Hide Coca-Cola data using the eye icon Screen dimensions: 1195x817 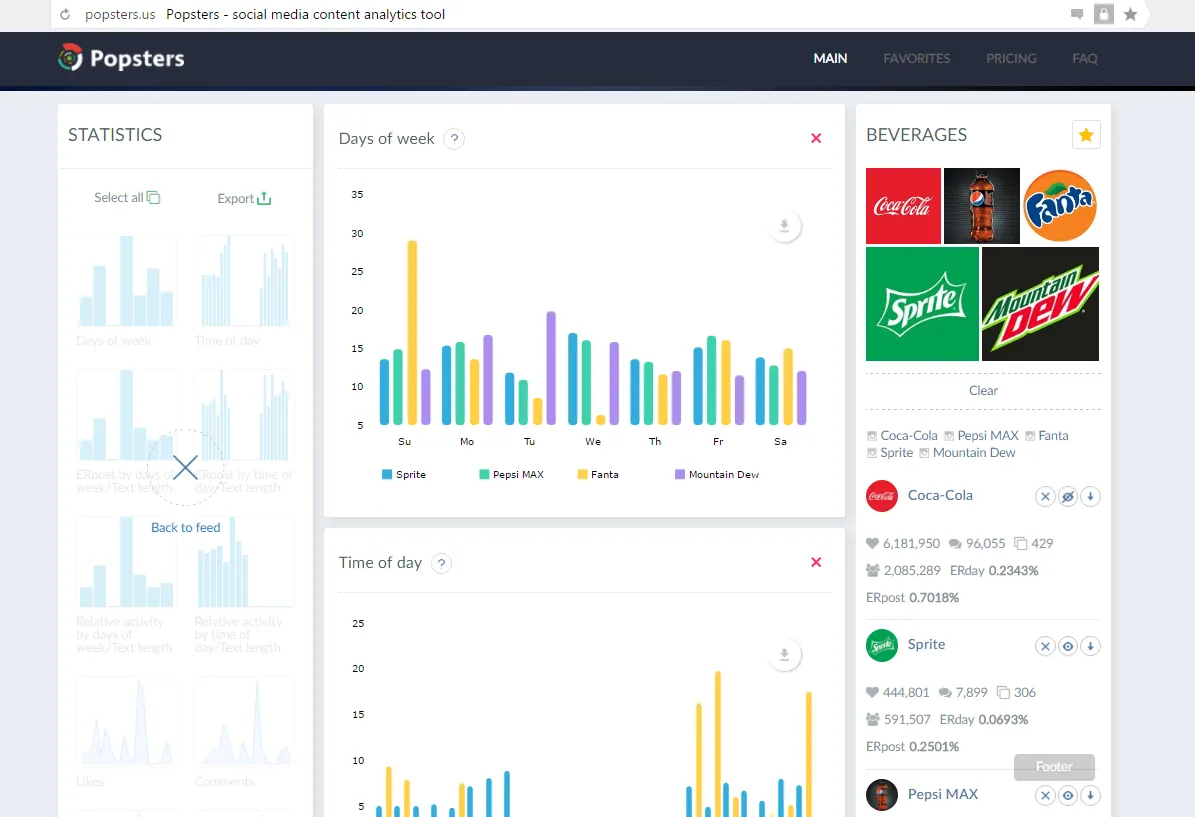(x=1068, y=496)
